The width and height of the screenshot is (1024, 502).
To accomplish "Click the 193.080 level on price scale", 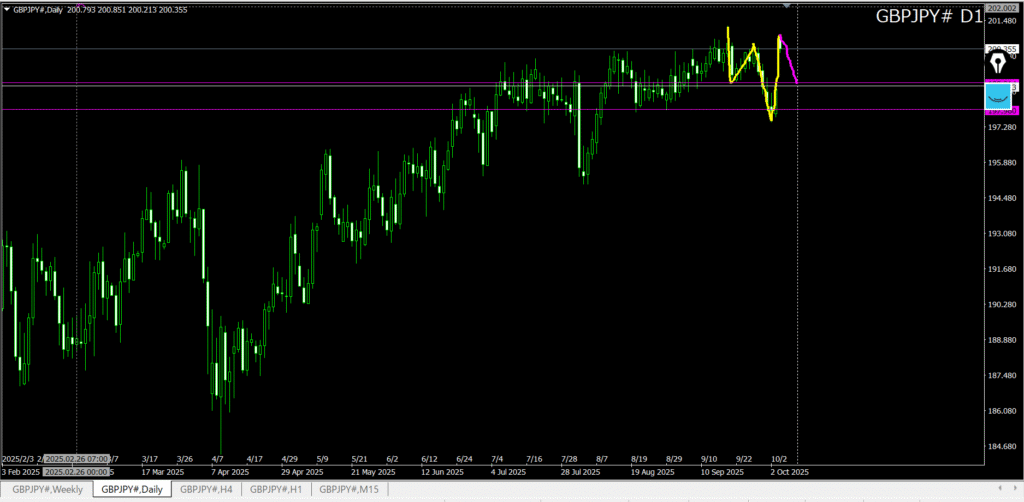I will (1001, 234).
